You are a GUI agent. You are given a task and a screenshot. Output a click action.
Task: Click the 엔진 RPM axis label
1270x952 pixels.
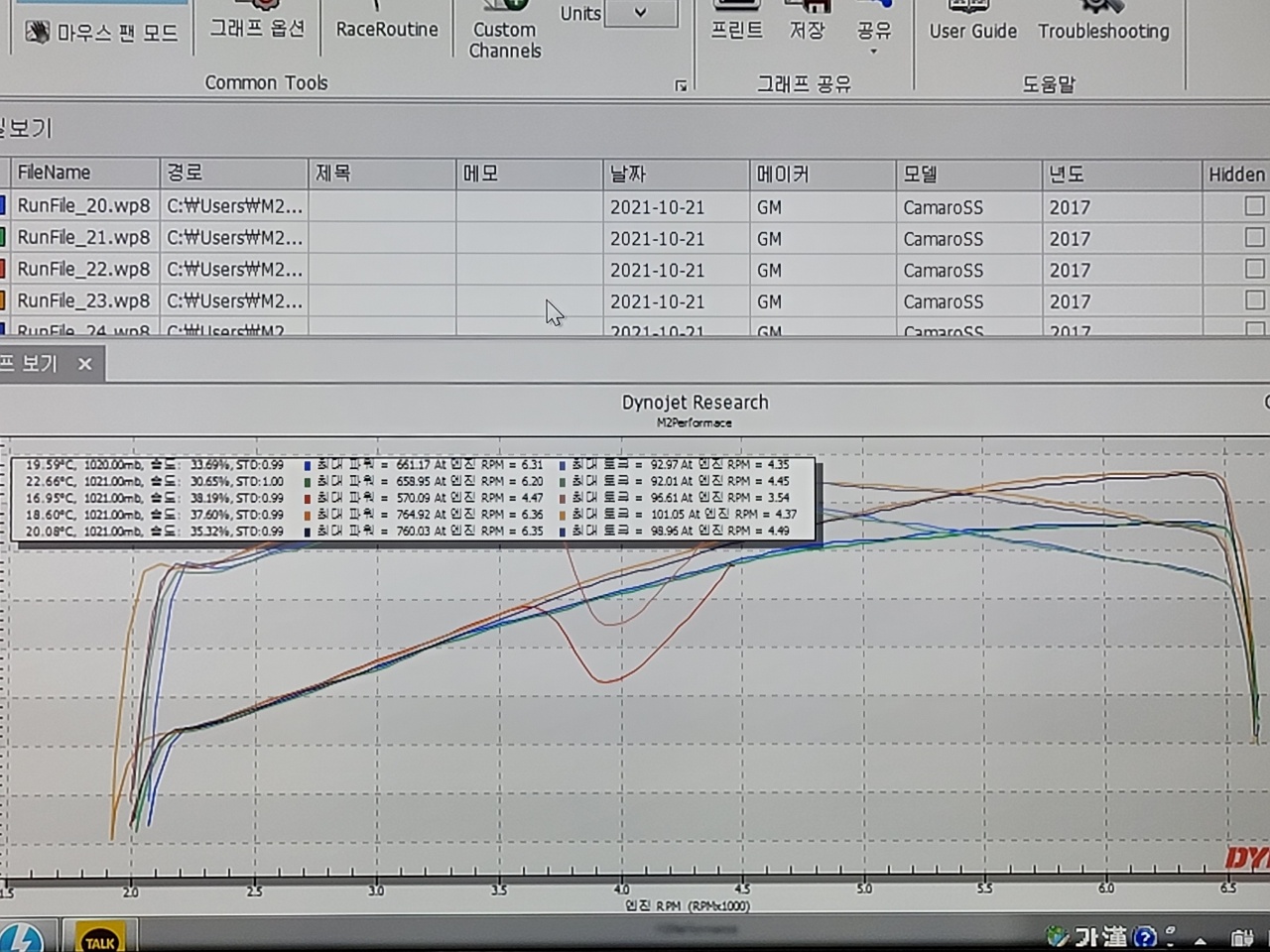[x=687, y=905]
